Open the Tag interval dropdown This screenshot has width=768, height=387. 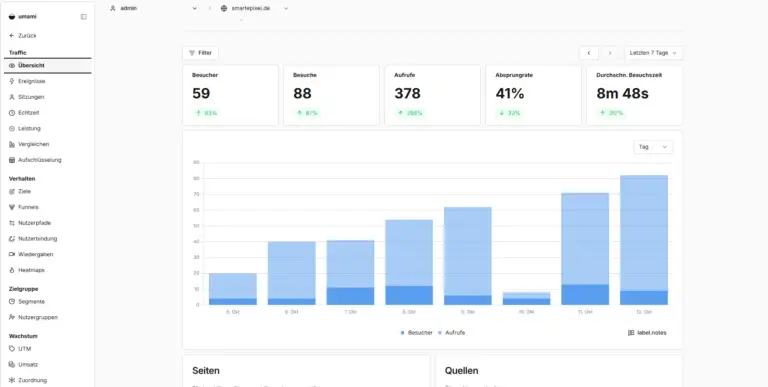pos(653,147)
